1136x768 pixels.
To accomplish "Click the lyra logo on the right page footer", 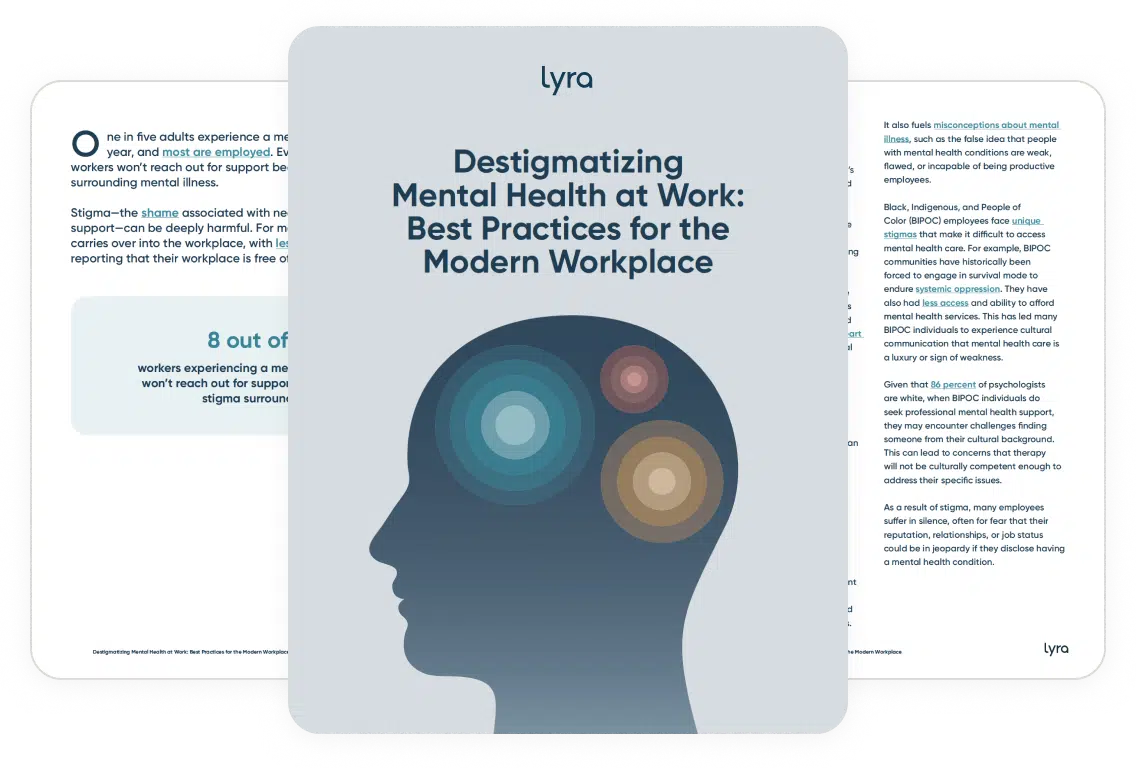I will click(x=1056, y=648).
